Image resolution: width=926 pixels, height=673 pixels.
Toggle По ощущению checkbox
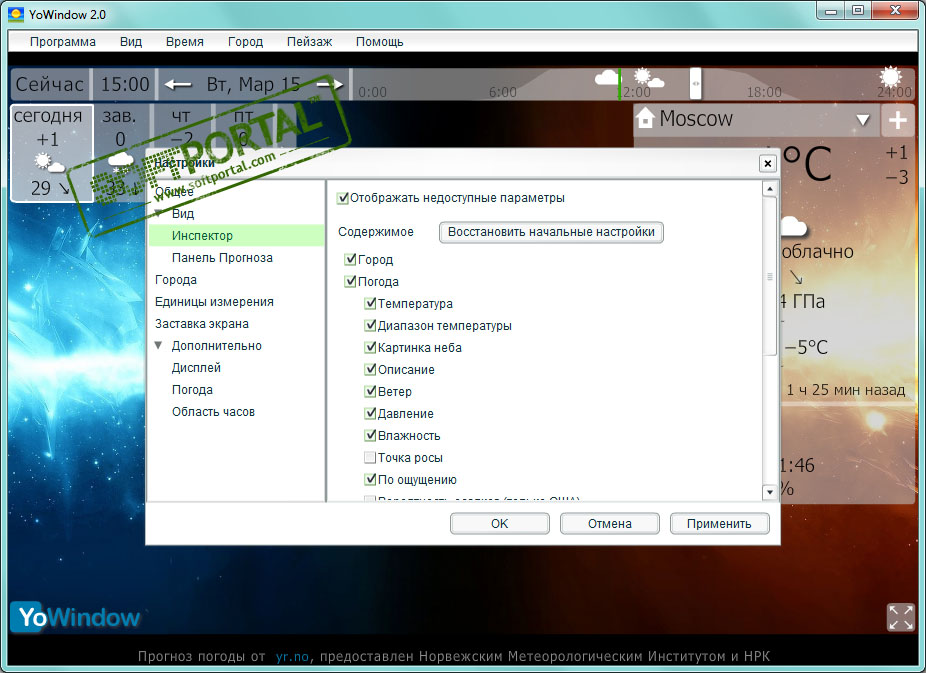pyautogui.click(x=370, y=479)
